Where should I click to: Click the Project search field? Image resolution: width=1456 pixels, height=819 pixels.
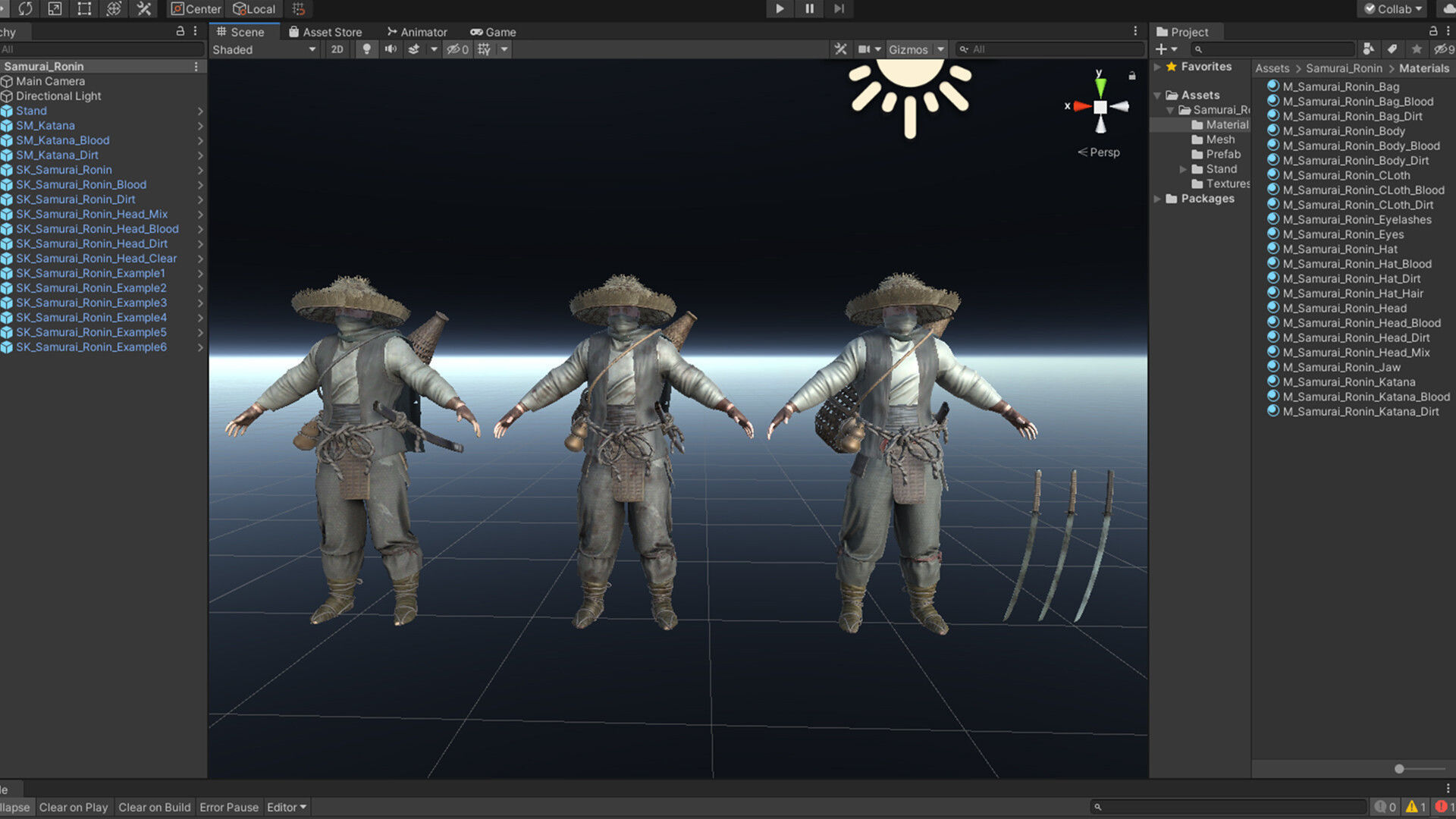[1272, 49]
